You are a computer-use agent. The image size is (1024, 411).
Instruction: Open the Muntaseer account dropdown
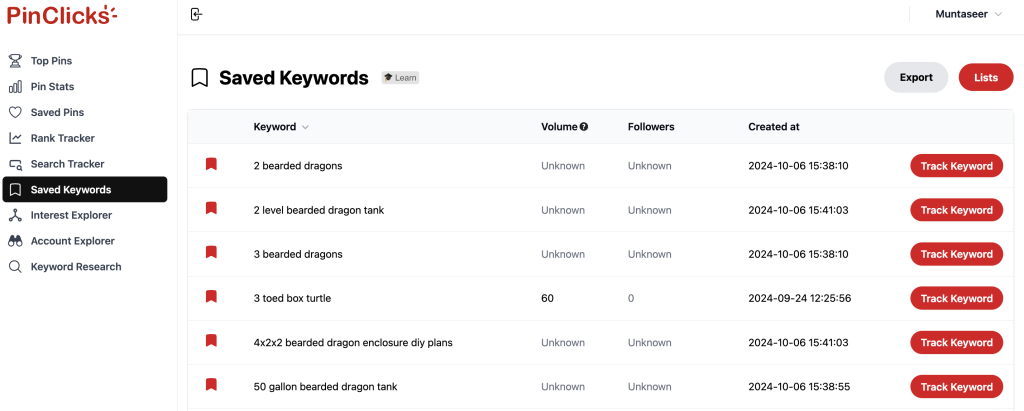(968, 14)
